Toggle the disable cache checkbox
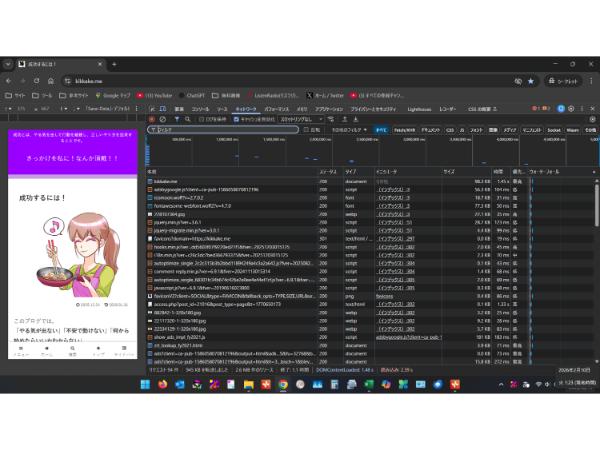This screenshot has width=600, height=450. (x=236, y=119)
